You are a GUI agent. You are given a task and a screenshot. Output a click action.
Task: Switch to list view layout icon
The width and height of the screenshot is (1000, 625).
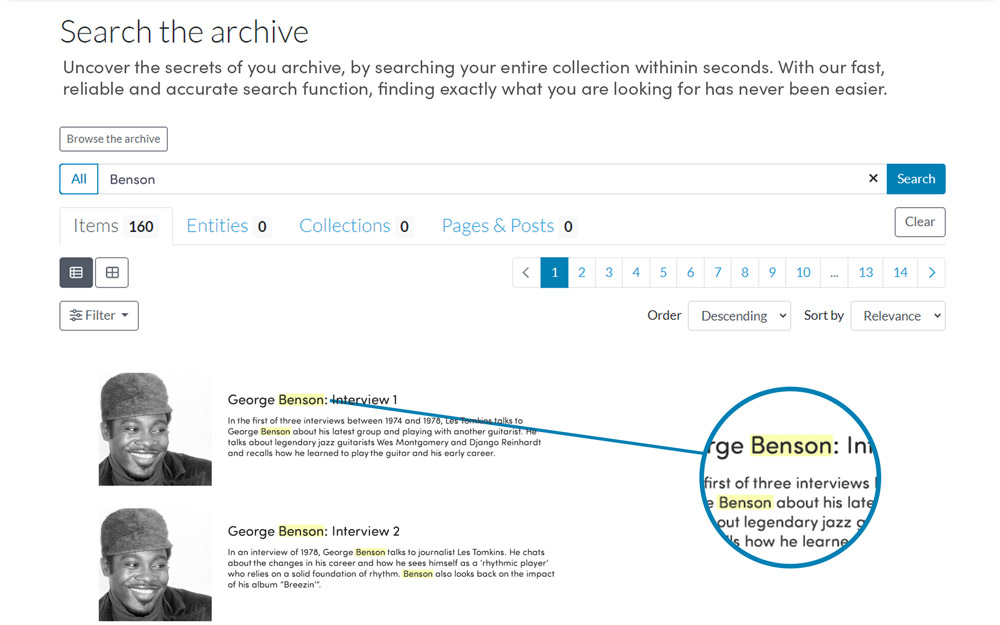click(76, 273)
